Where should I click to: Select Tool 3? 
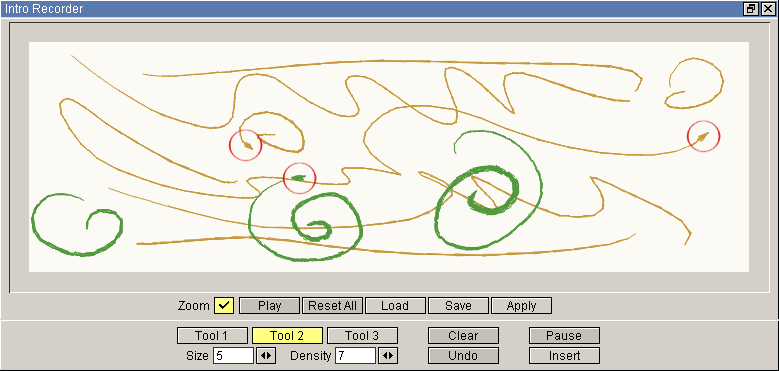point(363,336)
